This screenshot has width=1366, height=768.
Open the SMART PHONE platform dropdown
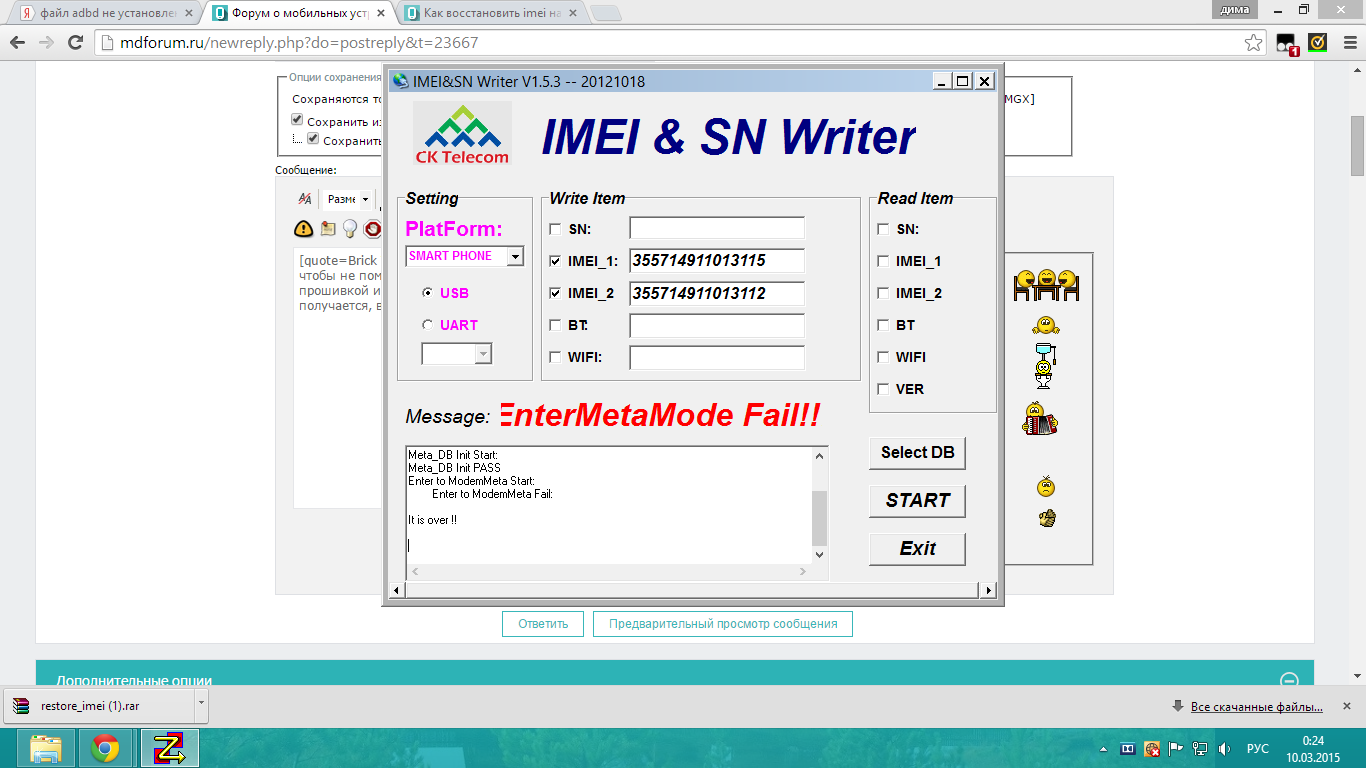pyautogui.click(x=515, y=256)
